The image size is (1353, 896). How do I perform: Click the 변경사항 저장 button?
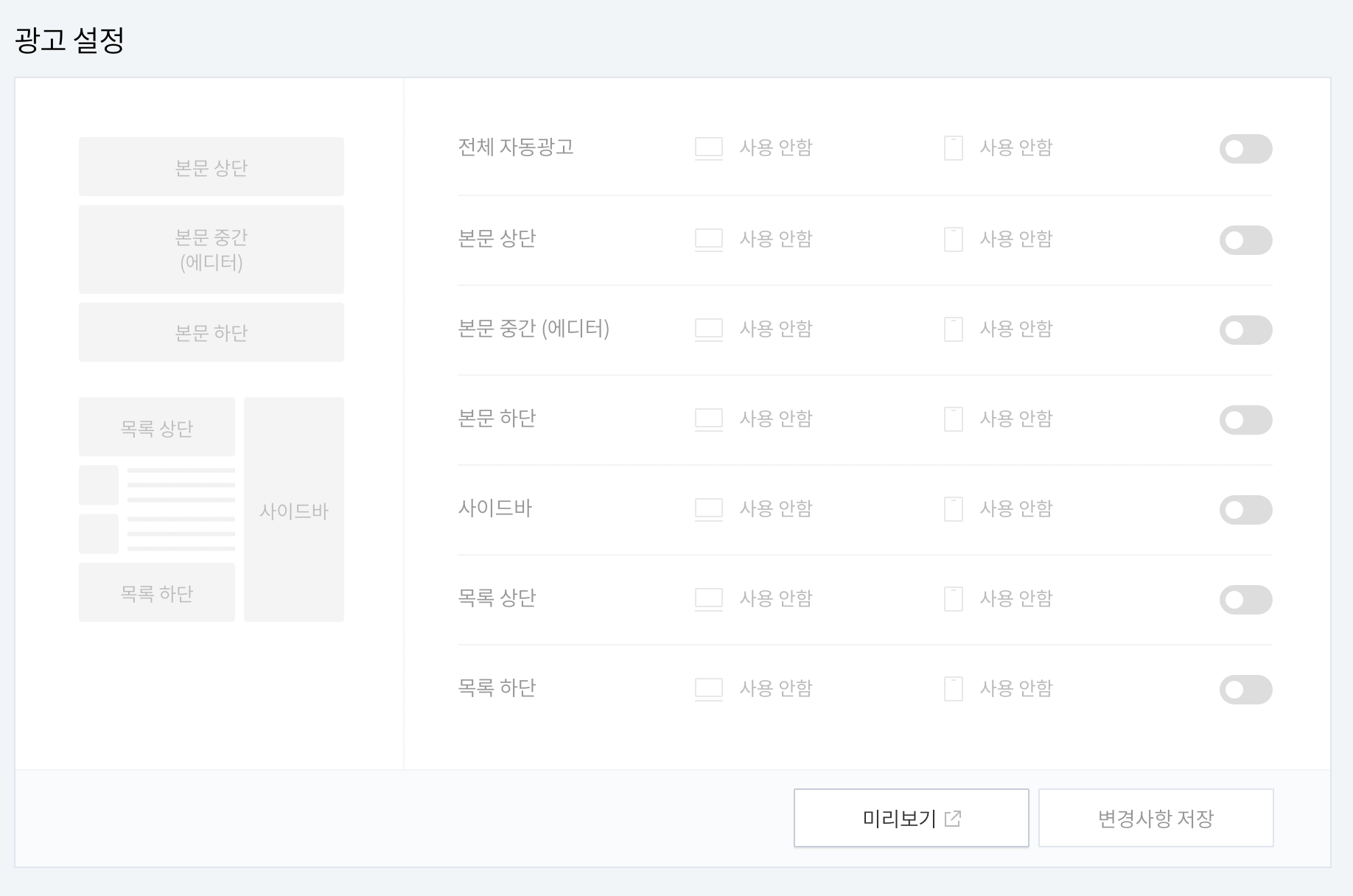tap(1156, 817)
